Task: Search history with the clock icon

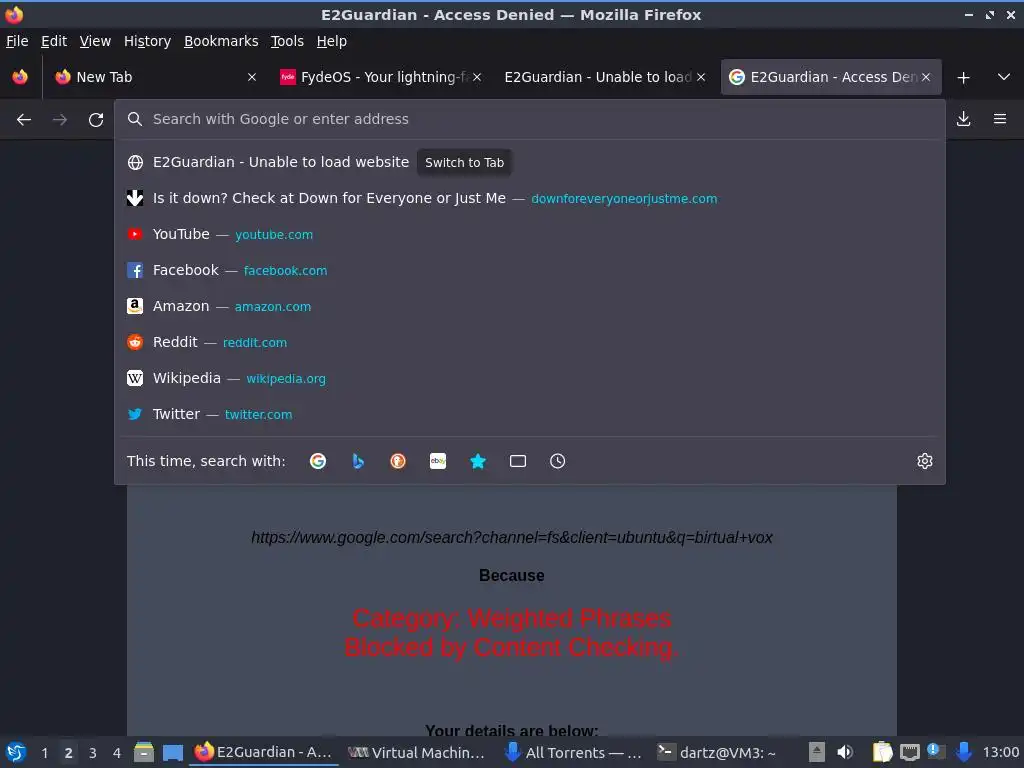Action: pos(558,461)
